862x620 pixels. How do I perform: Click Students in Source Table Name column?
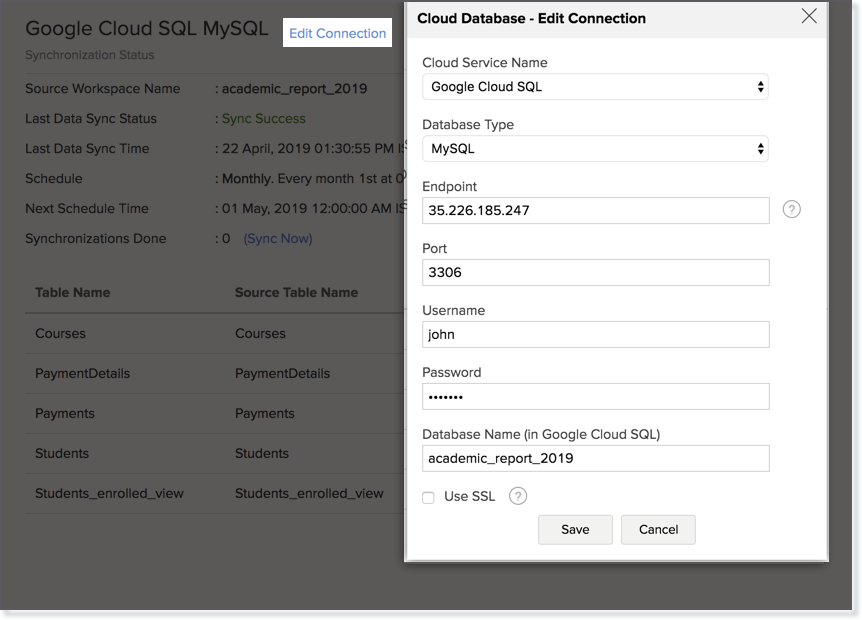click(262, 453)
